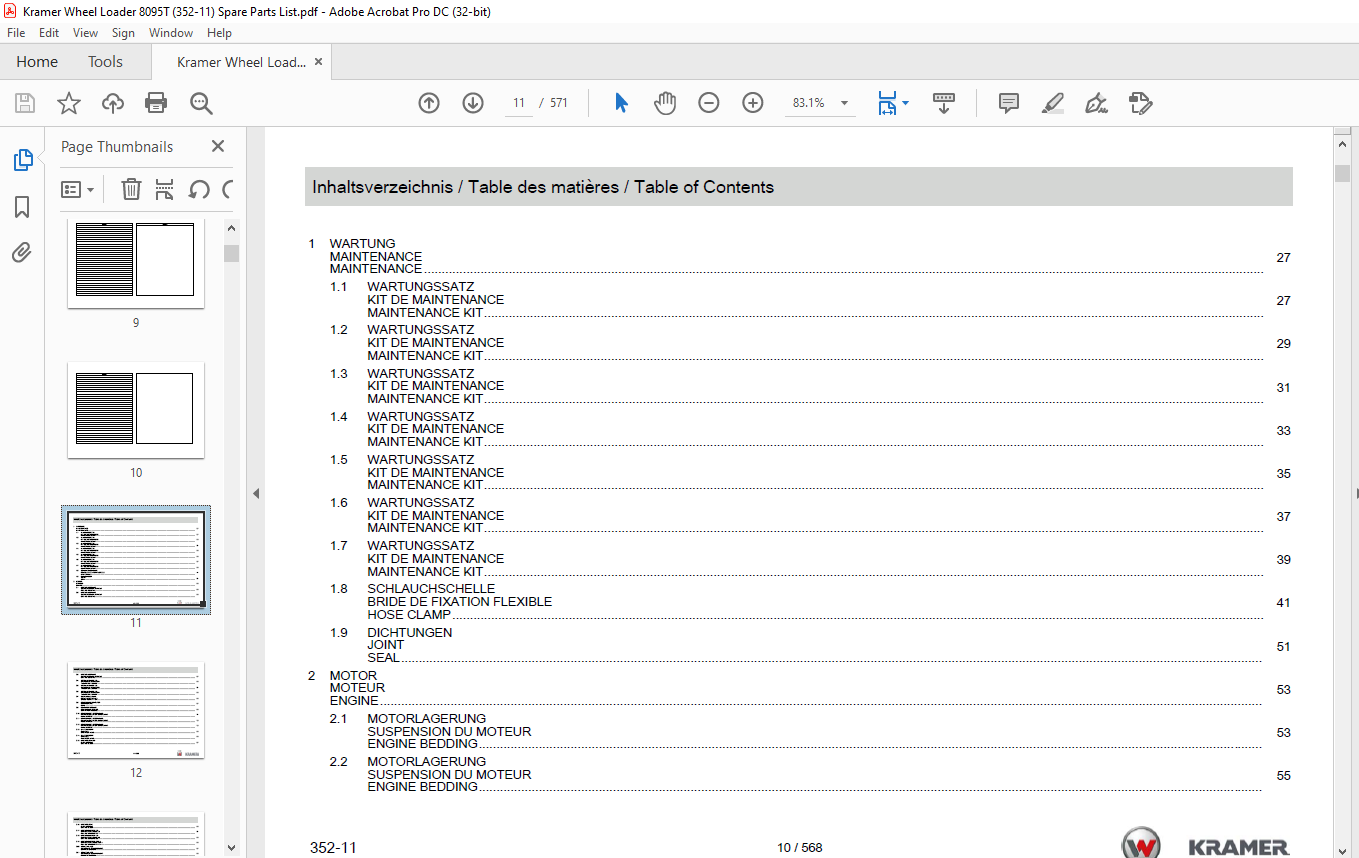Viewport: 1359px width, 858px height.
Task: Go to the next page arrow
Action: [x=473, y=103]
